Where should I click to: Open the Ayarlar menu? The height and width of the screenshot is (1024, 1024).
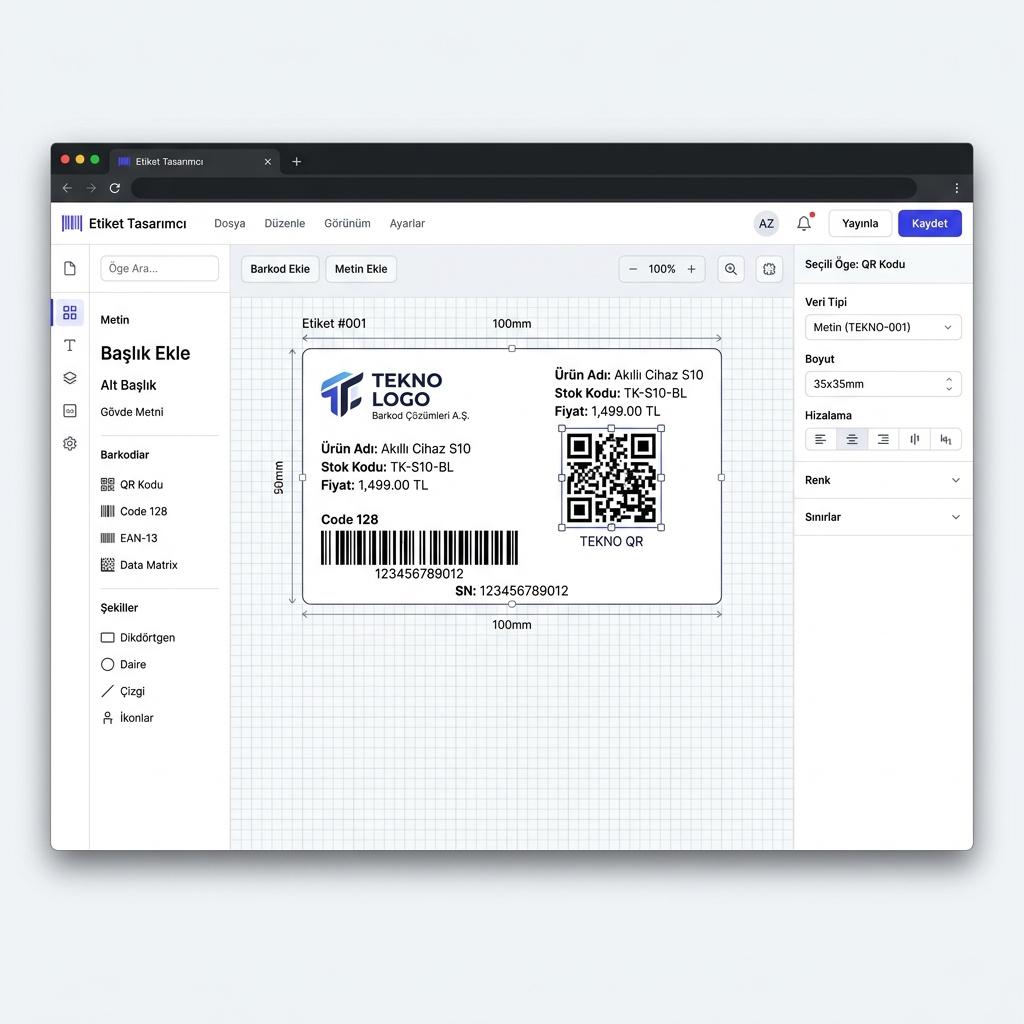(408, 223)
